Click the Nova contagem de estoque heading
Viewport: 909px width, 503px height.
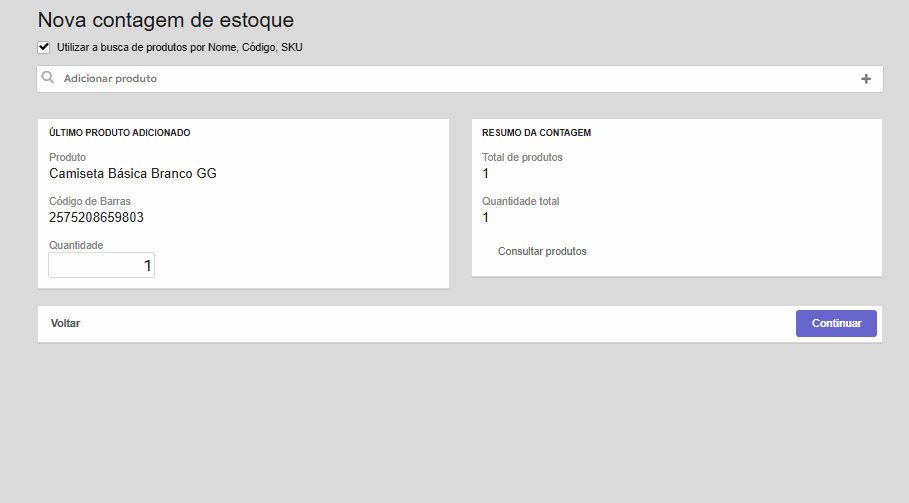point(166,20)
